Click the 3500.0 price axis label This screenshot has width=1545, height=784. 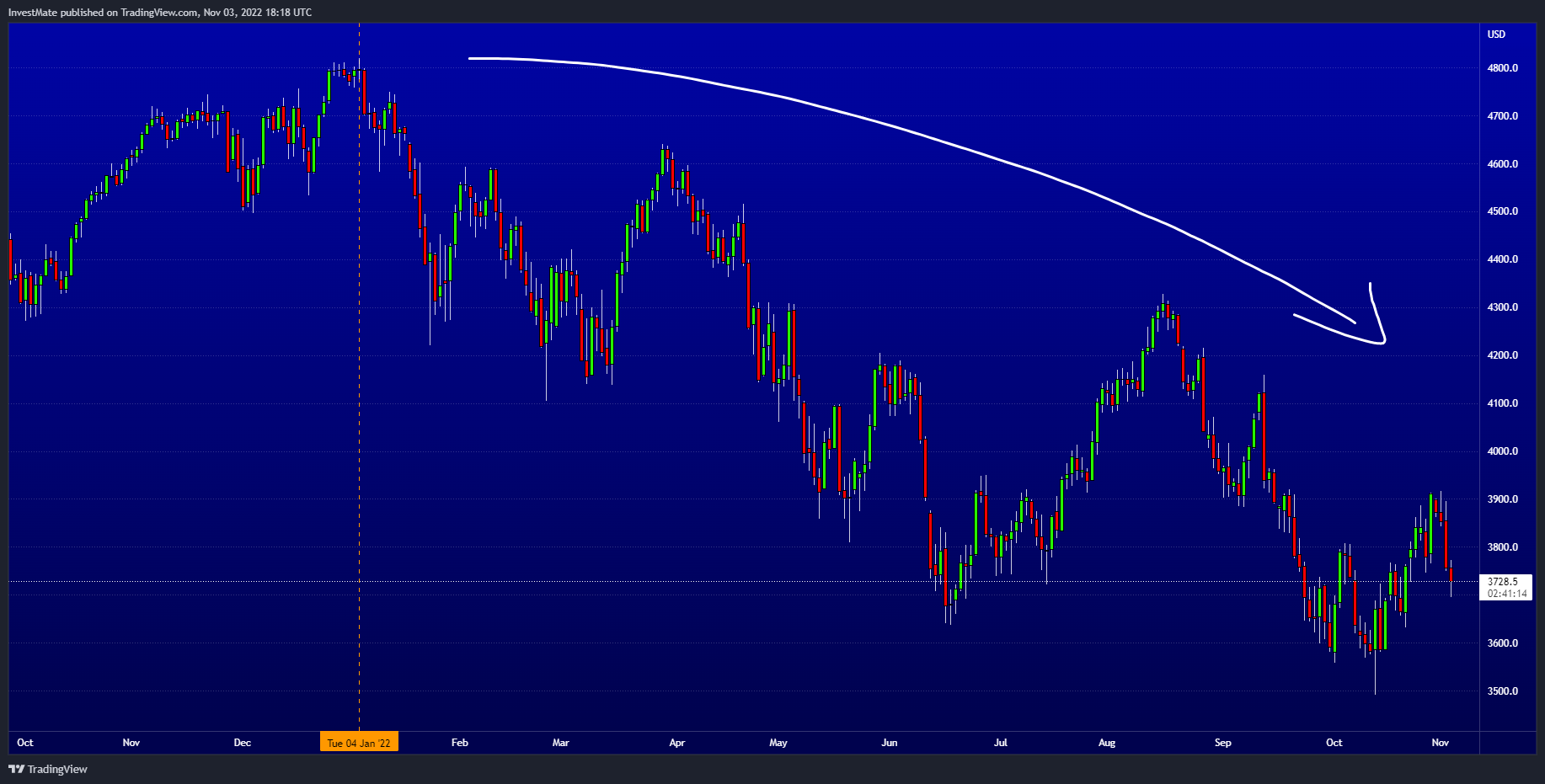(x=1503, y=691)
